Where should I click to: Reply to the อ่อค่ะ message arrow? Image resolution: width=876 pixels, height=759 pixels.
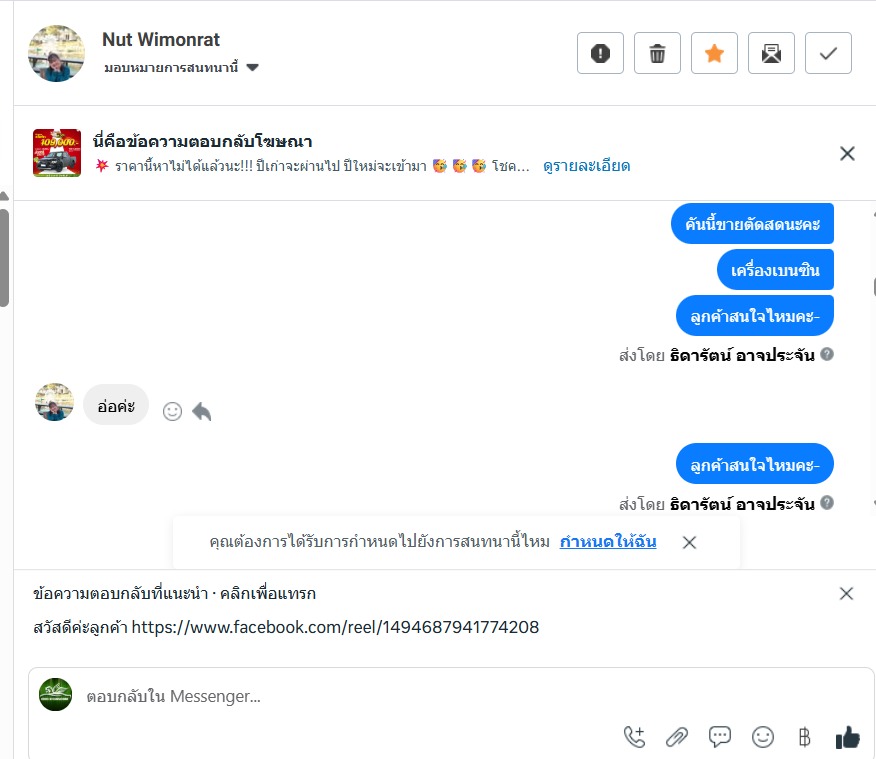point(202,412)
